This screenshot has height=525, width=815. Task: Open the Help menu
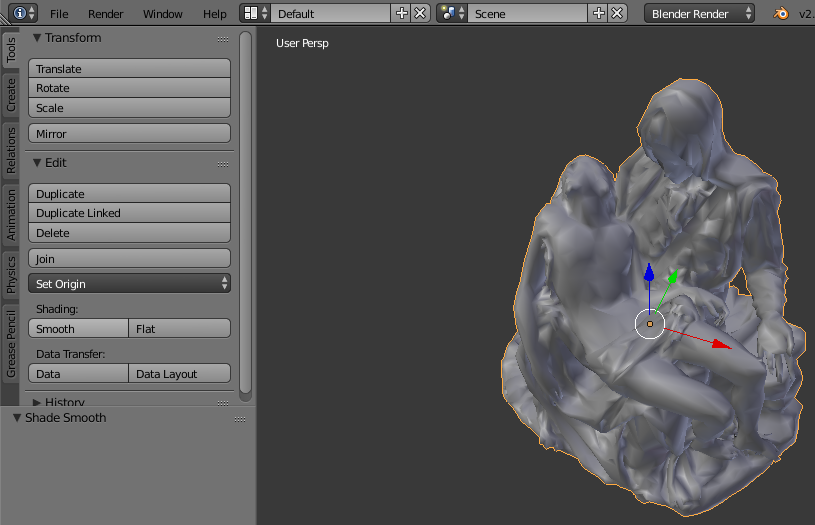click(x=215, y=14)
